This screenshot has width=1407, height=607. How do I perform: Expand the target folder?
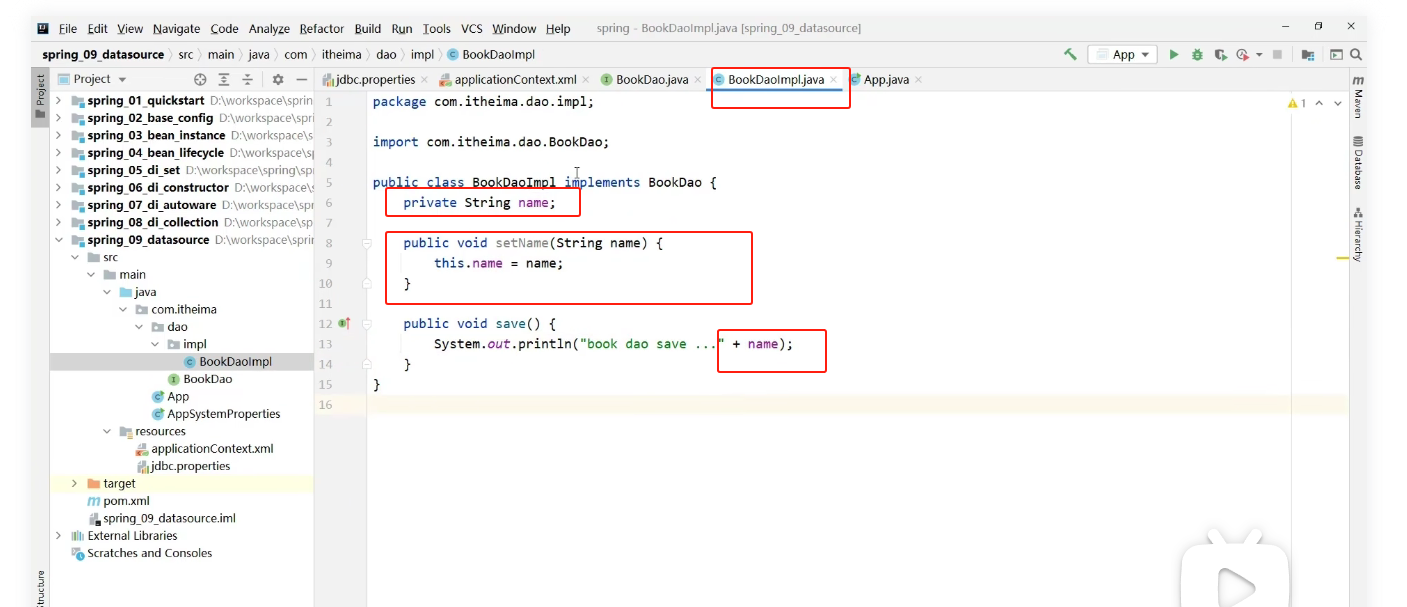pos(75,483)
